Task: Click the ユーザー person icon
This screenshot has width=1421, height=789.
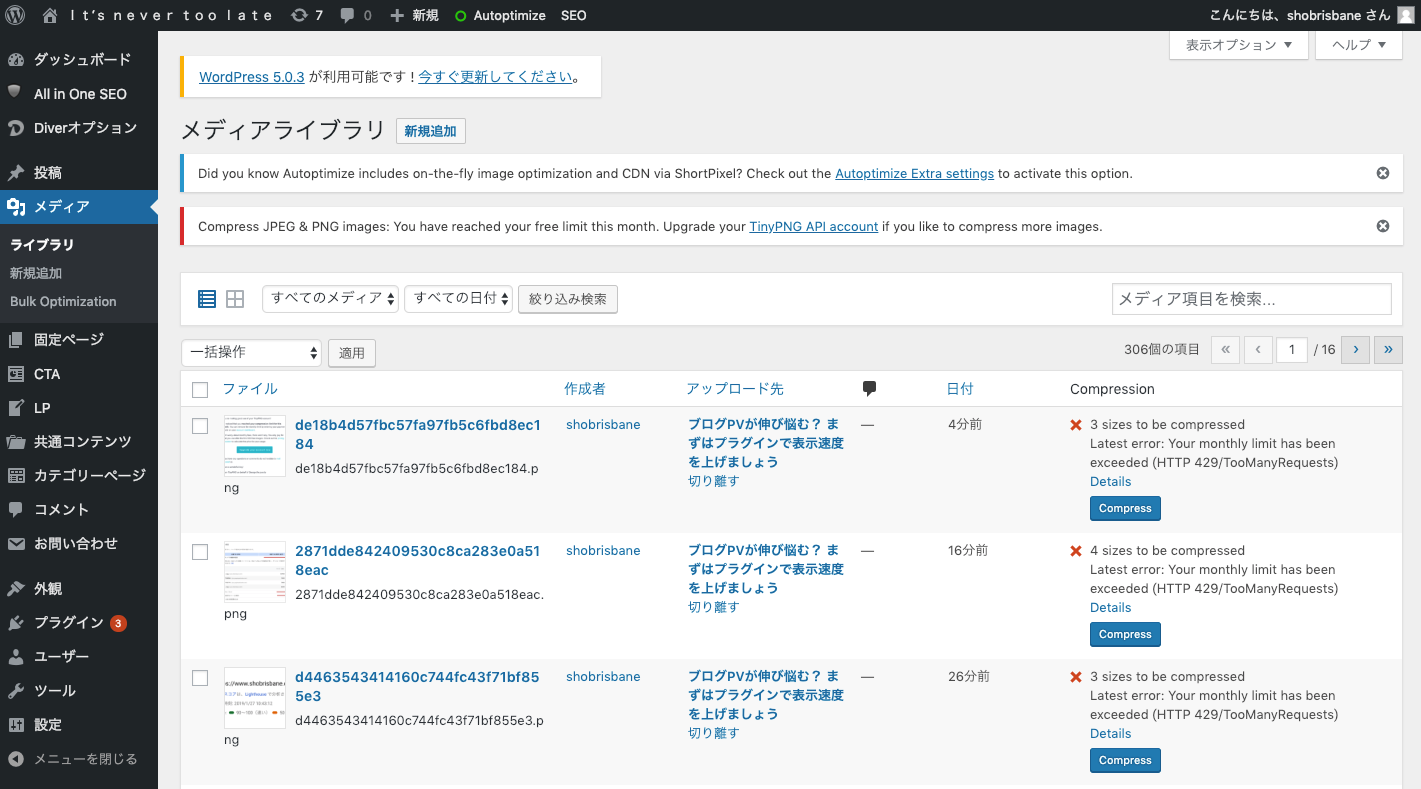Action: pos(15,657)
